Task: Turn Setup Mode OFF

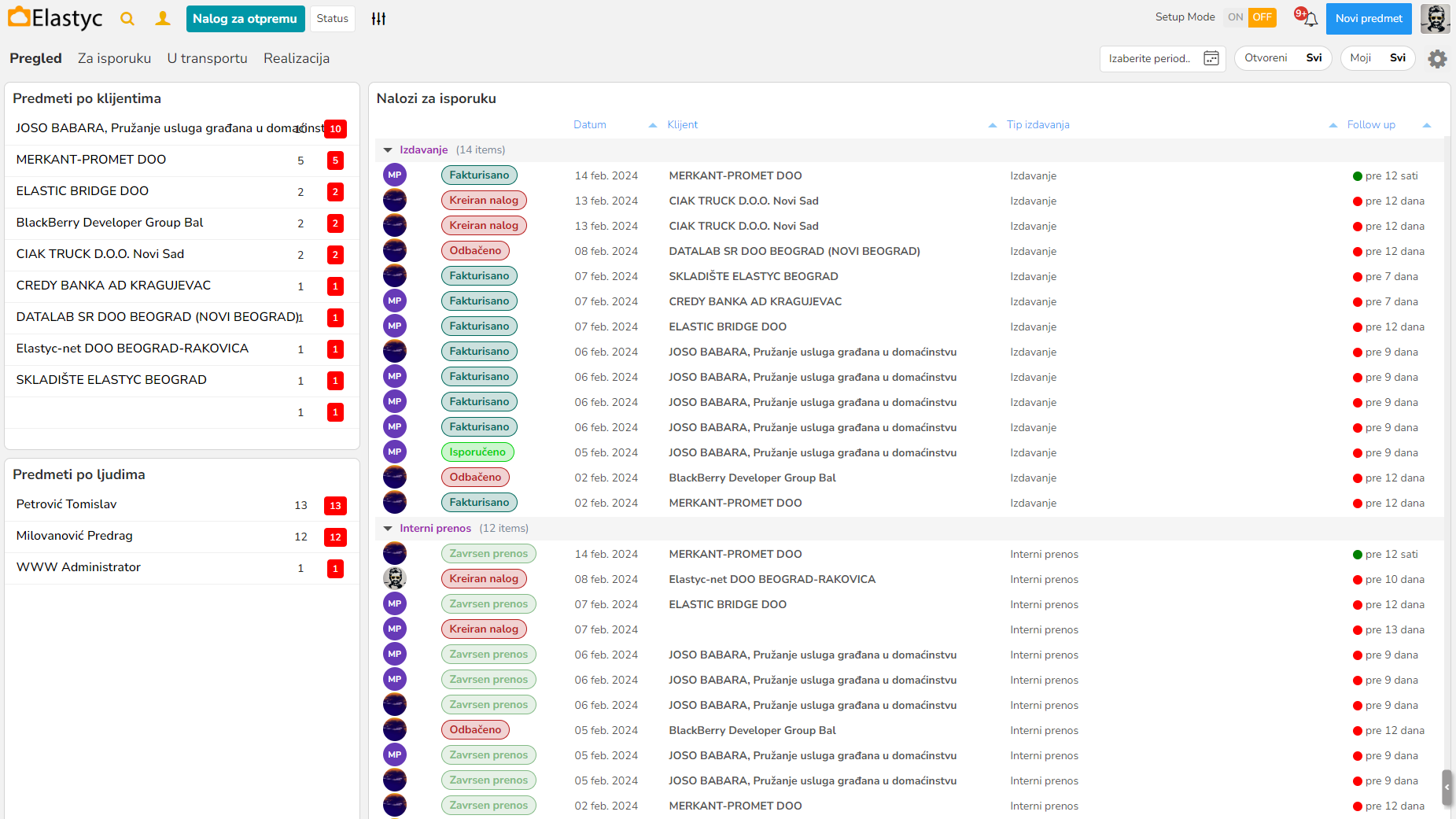Action: (1262, 17)
